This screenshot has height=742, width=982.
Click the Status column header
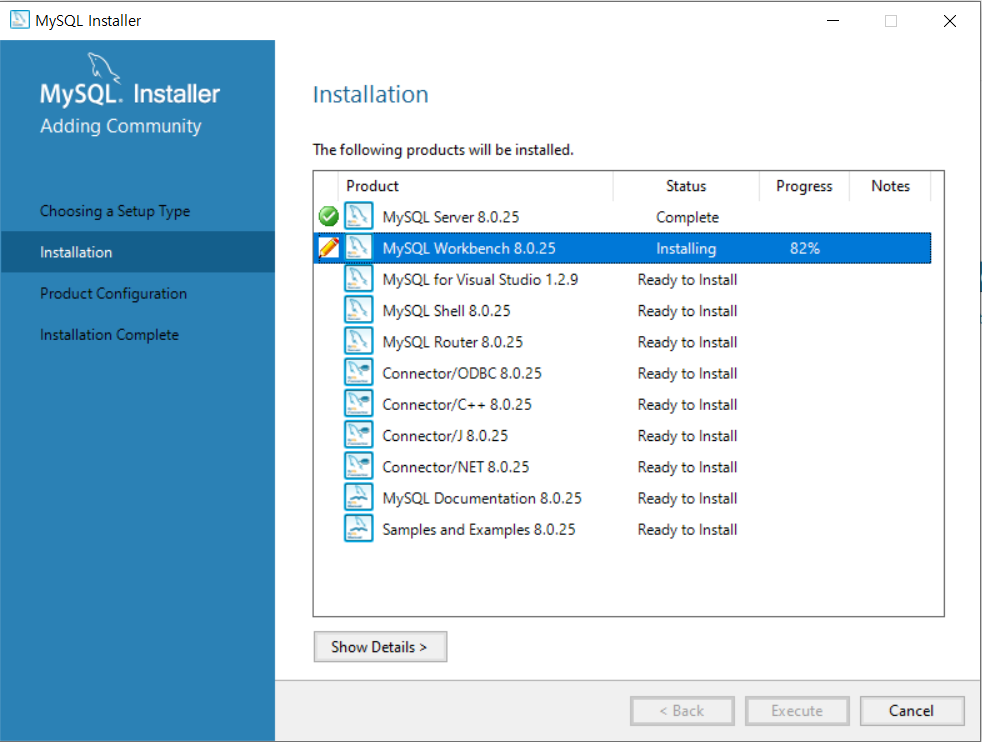pos(686,186)
